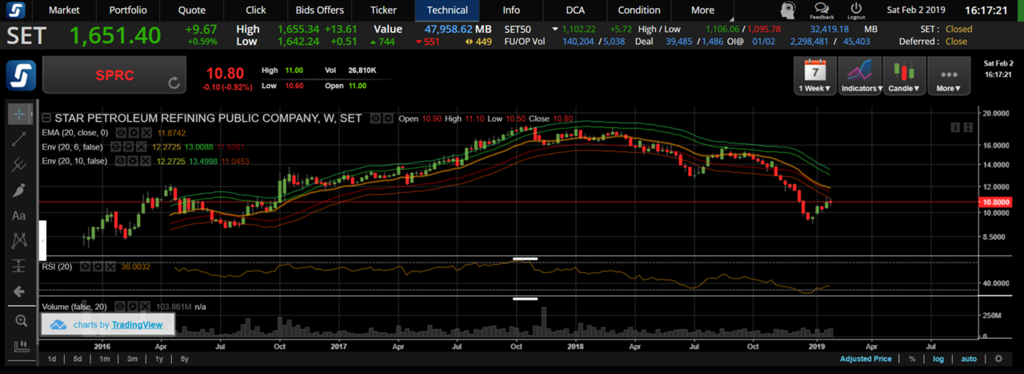Move the price pane down
This screenshot has width=1024, height=374.
click(955, 127)
